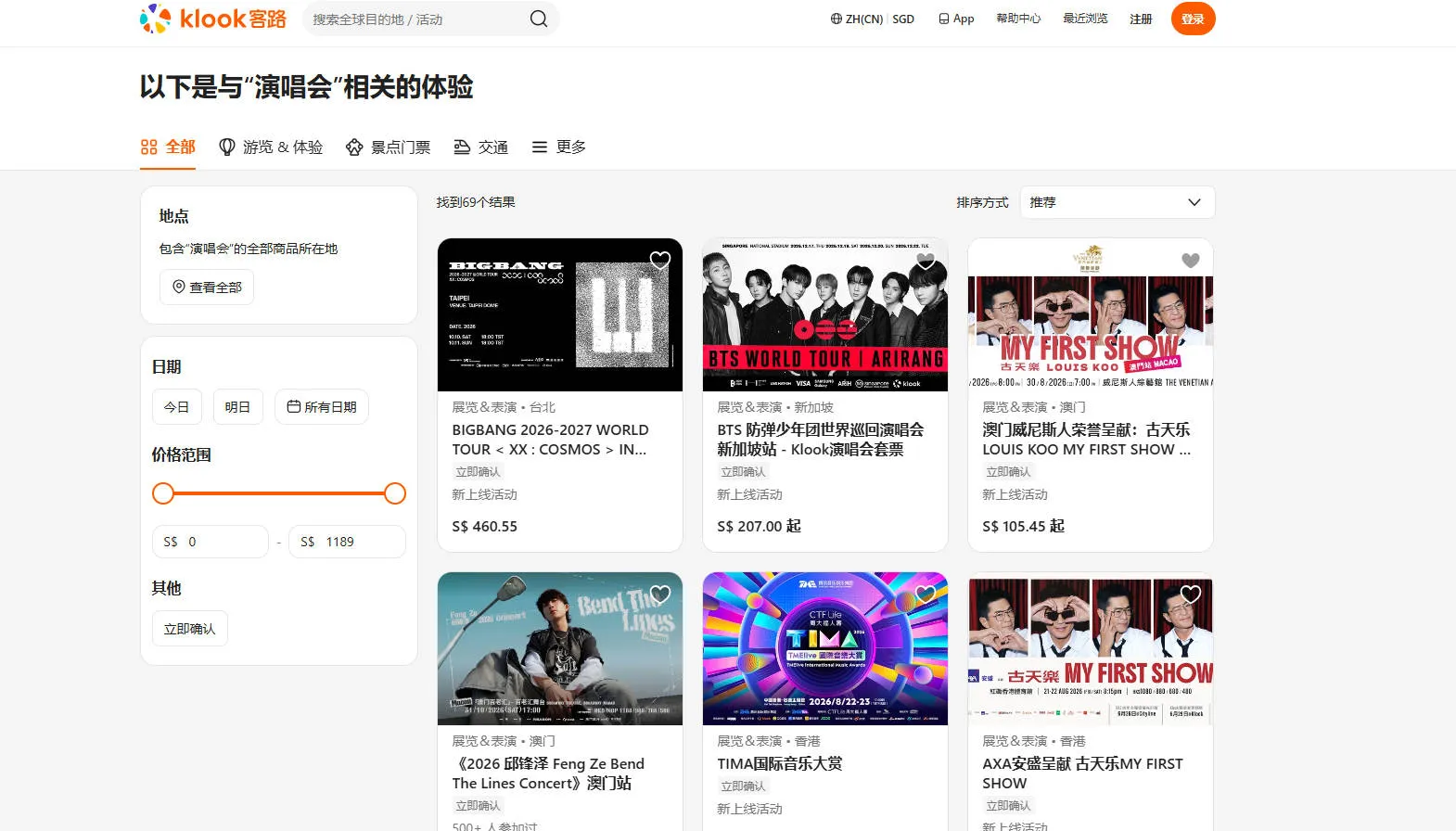Screen dimensions: 1456x831
Task: Click the Klook logo
Action: pos(213,19)
